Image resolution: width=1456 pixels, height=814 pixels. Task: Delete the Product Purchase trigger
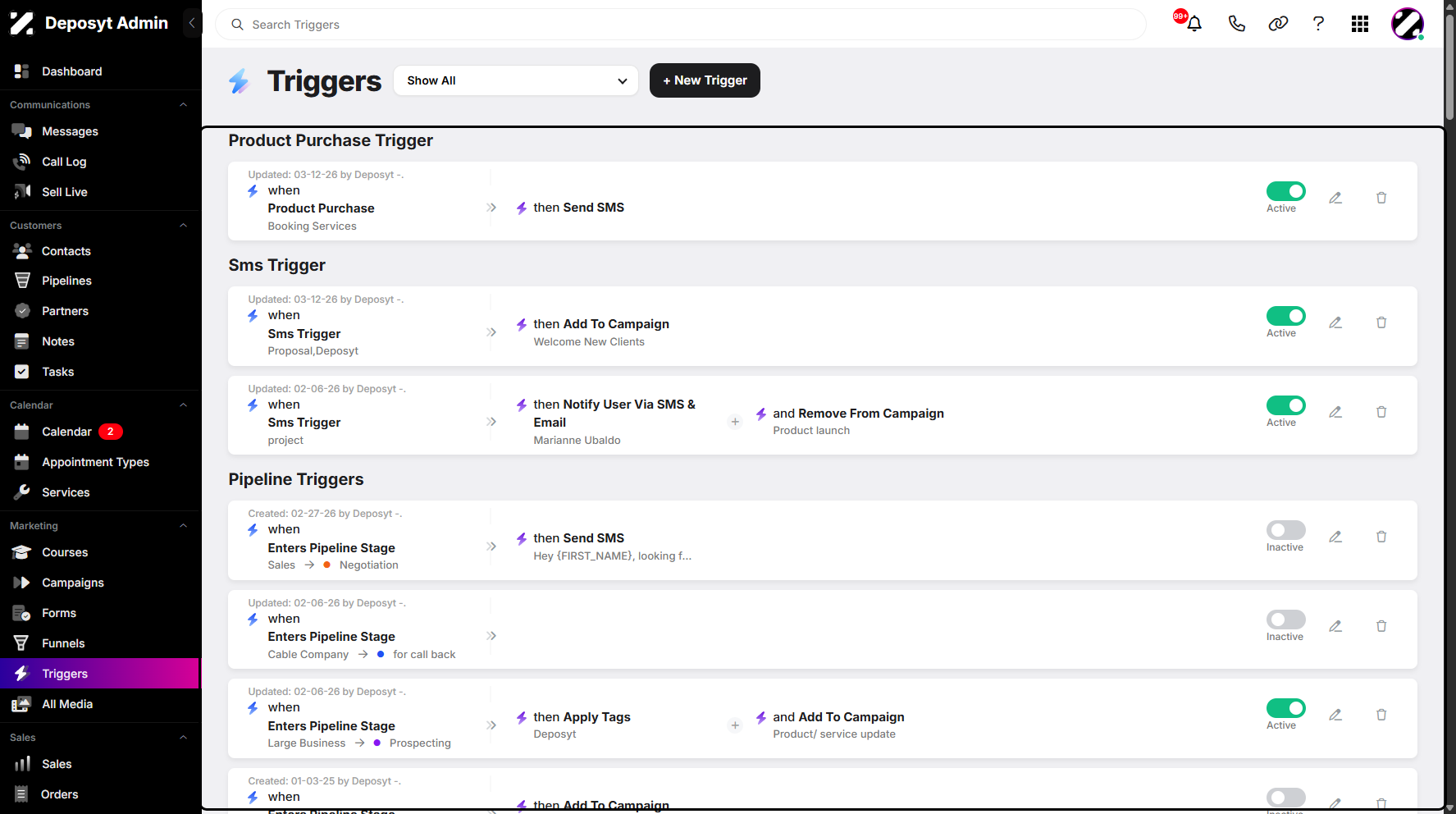pos(1381,198)
